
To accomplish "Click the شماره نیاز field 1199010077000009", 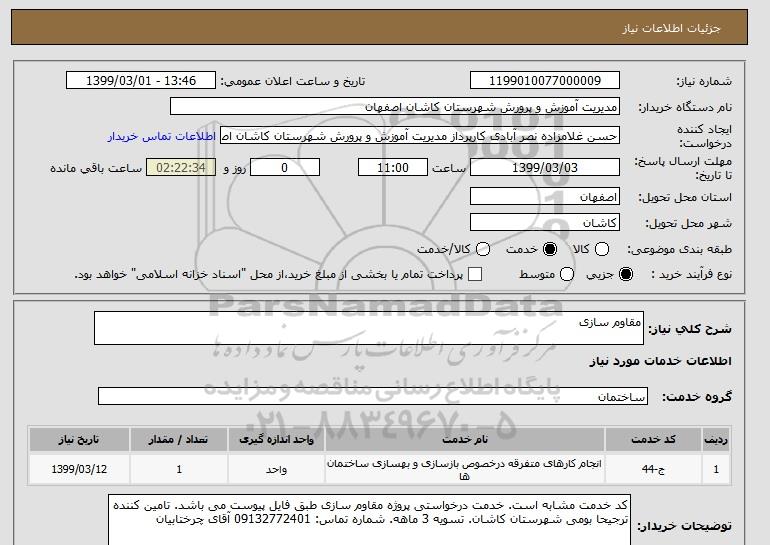I will click(x=545, y=81).
